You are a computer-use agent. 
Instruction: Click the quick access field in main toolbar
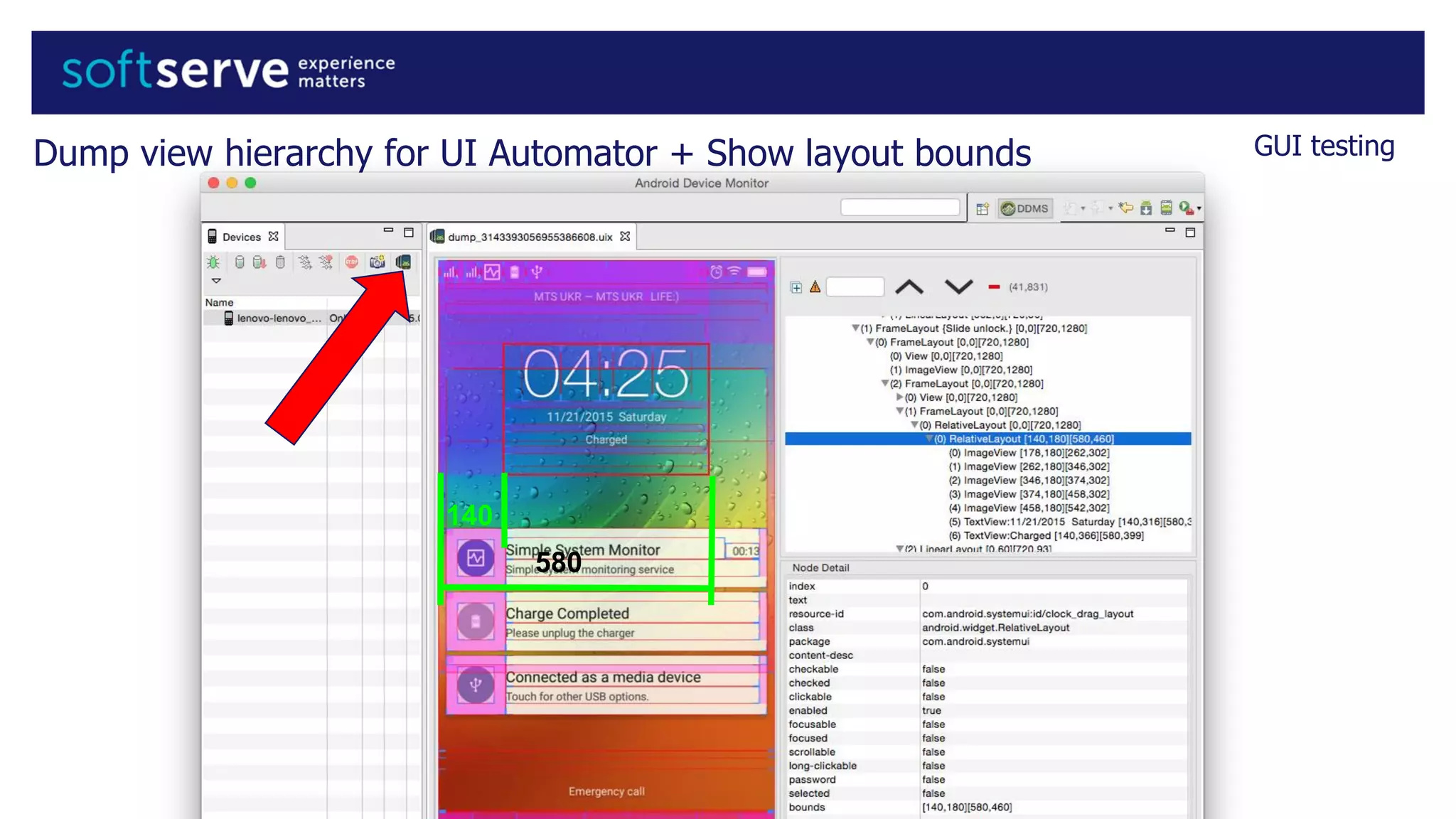coord(900,207)
